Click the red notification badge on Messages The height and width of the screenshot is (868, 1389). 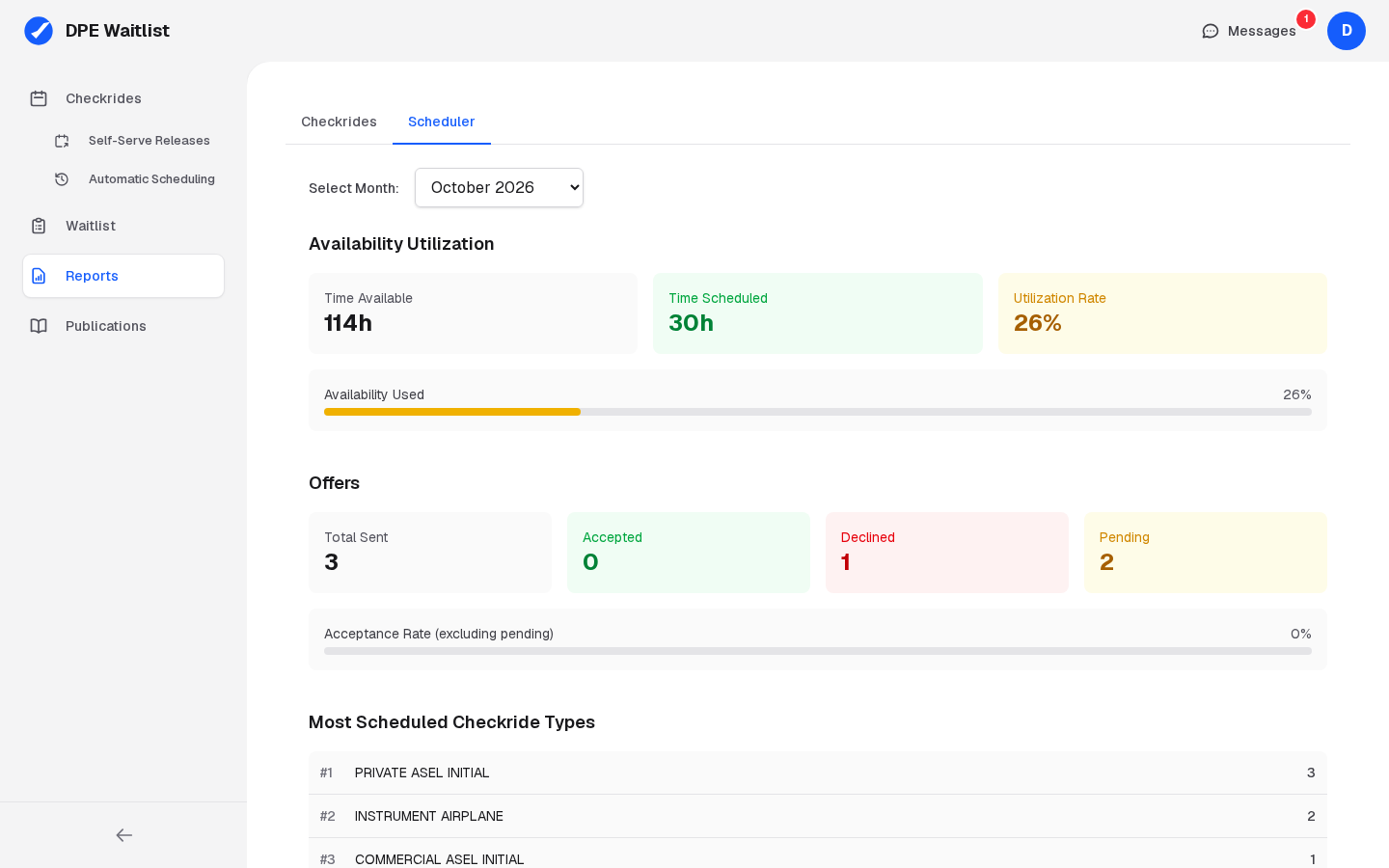coord(1306,19)
